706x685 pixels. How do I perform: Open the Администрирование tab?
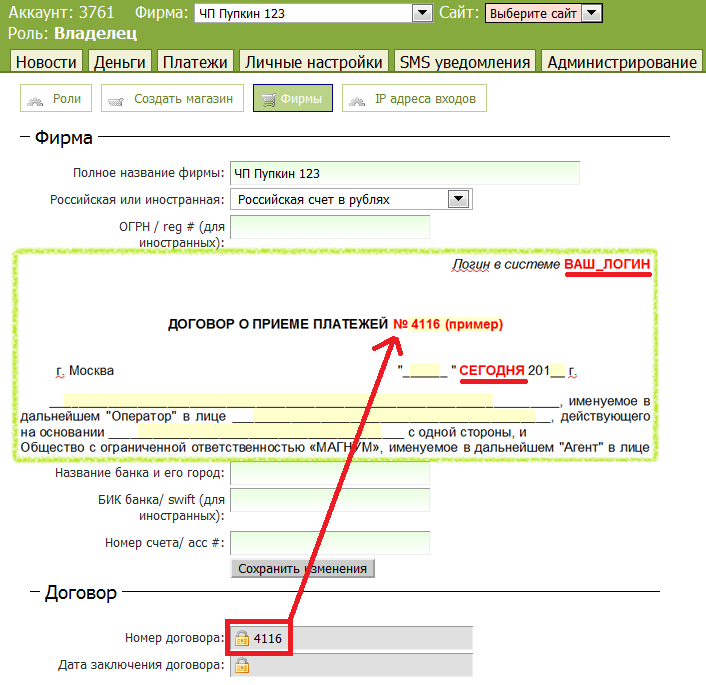[x=621, y=62]
